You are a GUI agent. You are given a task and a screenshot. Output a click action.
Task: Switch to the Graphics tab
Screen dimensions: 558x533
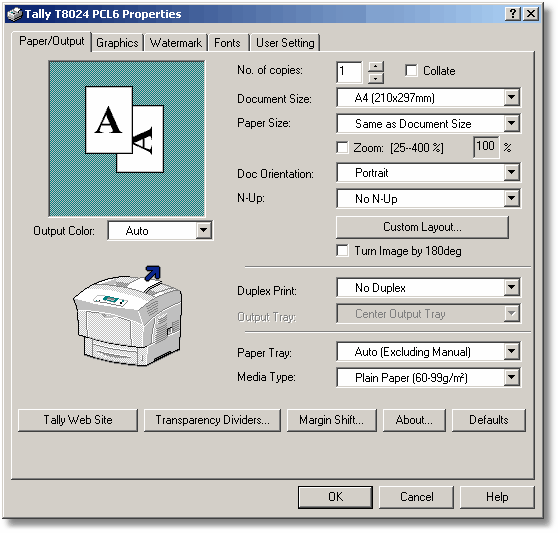click(117, 43)
